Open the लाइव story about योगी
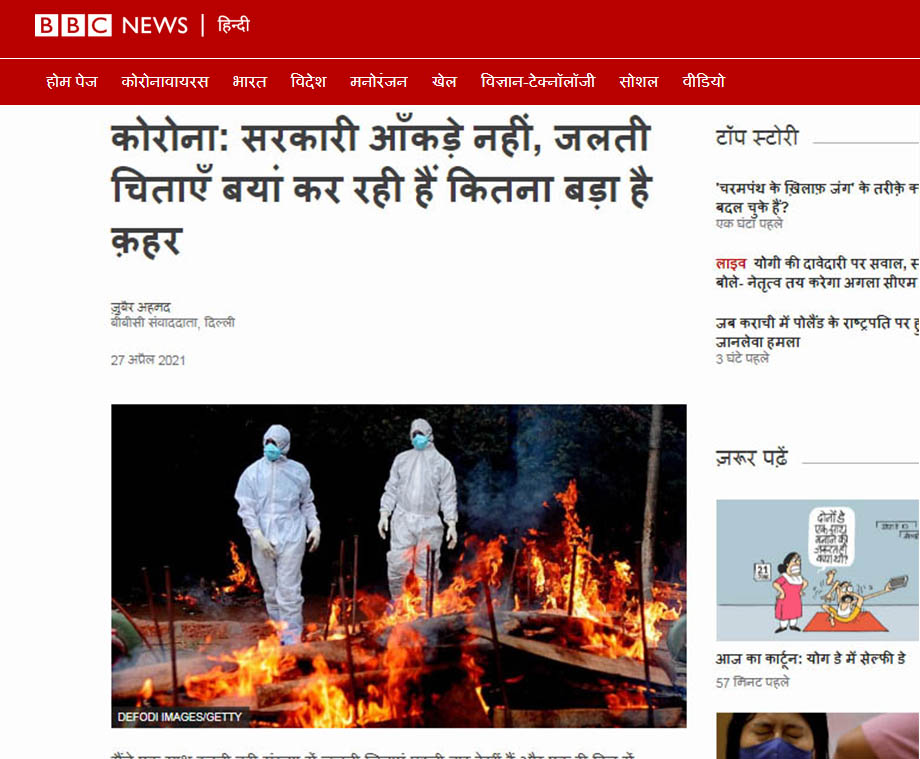This screenshot has width=920, height=759. pos(817,273)
